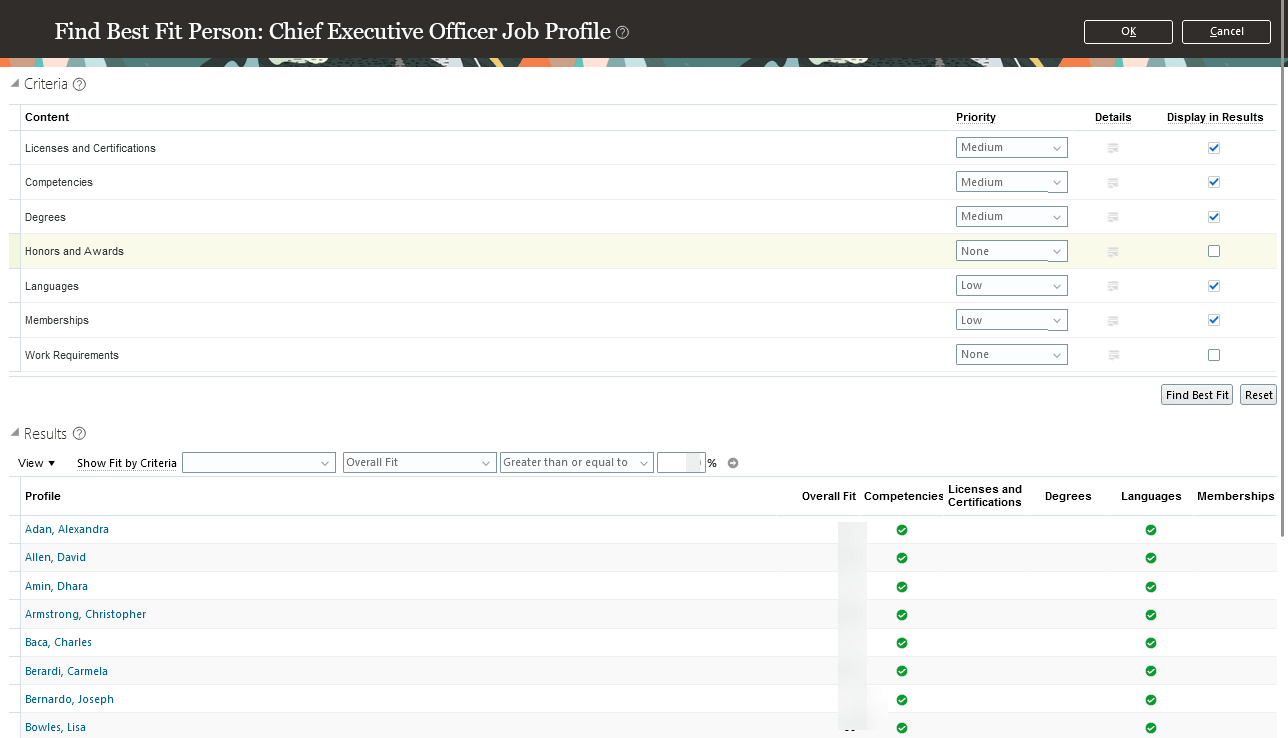Open Priority dropdown for Languages
The height and width of the screenshot is (738, 1288).
coord(1012,286)
